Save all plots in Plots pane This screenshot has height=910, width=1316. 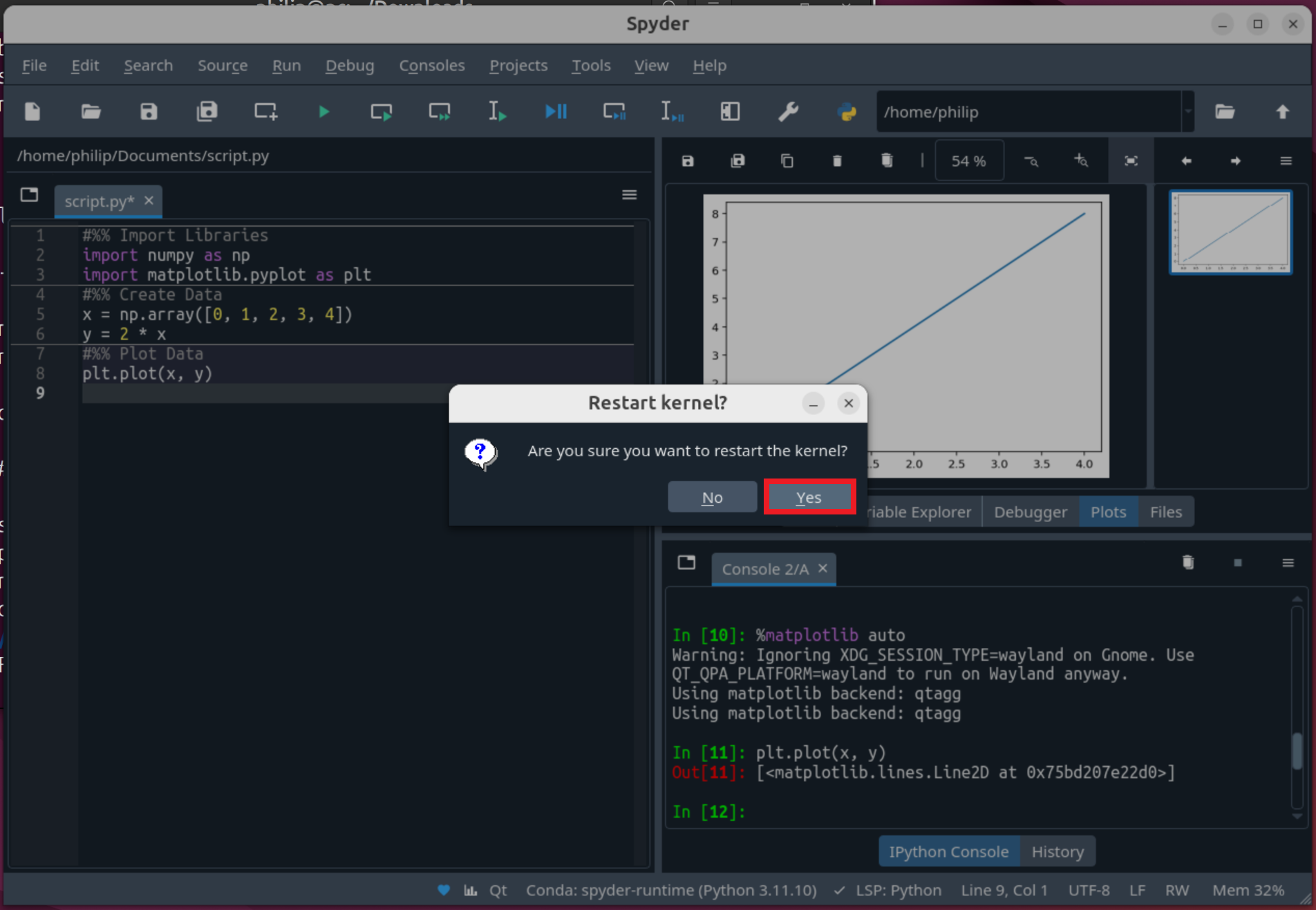click(737, 161)
